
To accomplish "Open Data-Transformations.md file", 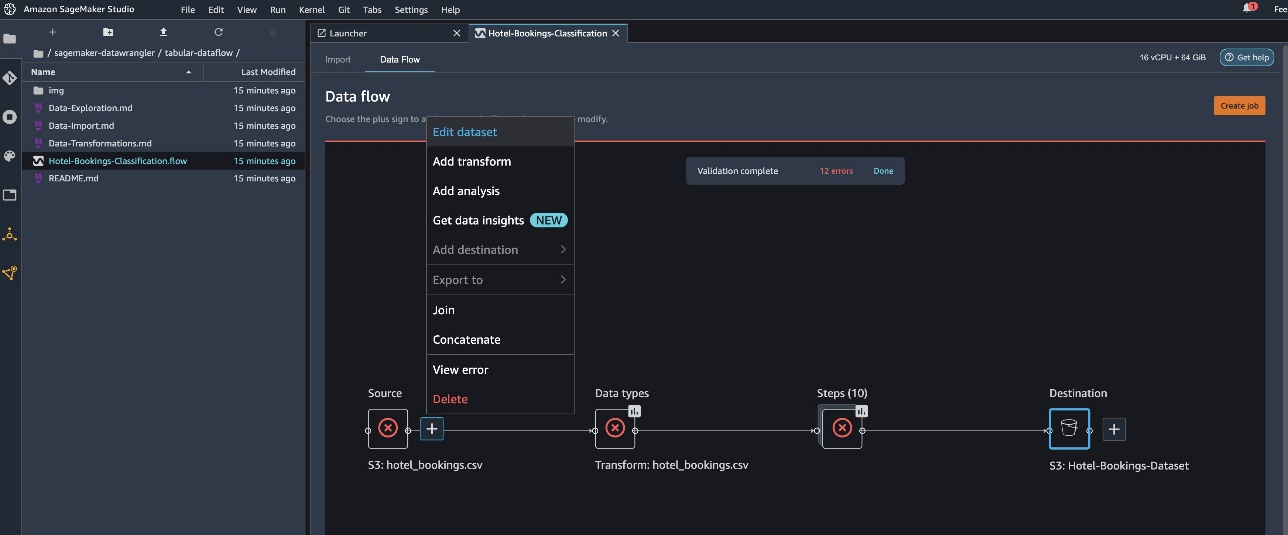I will tap(165, 143).
